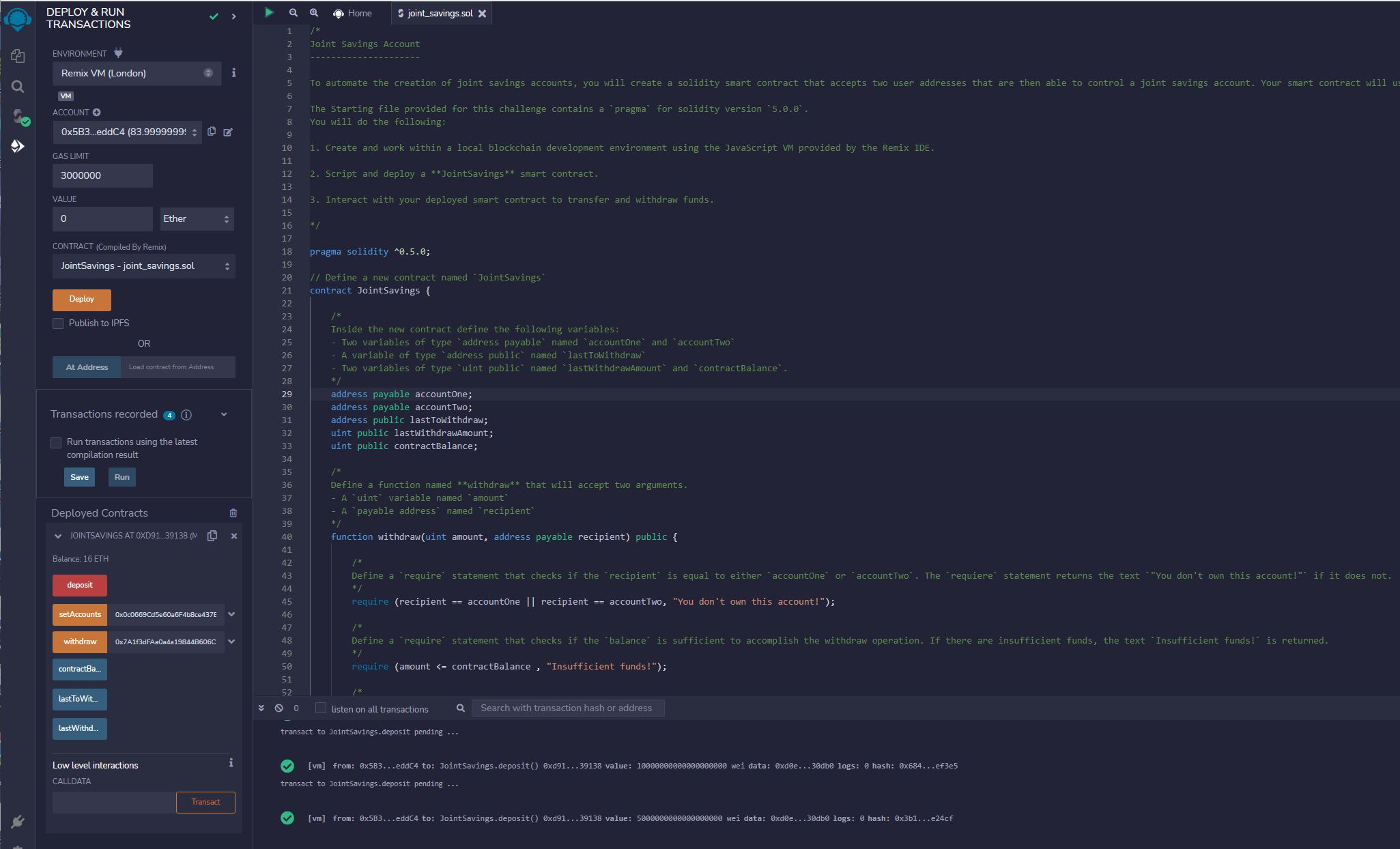The width and height of the screenshot is (1400, 849).
Task: Open the plugin search in the sidebar
Action: pos(18,87)
